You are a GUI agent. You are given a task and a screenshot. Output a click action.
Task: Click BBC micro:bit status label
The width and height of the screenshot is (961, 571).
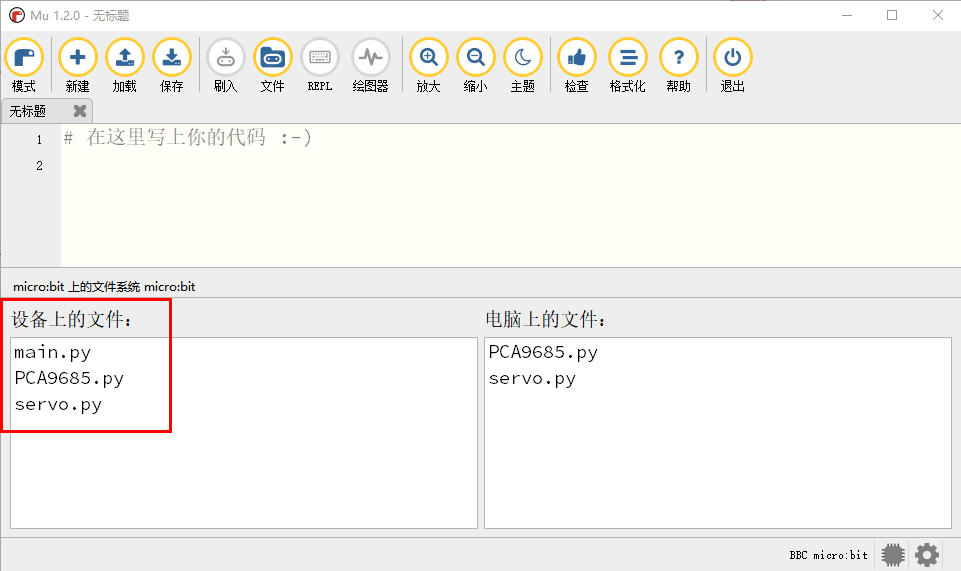click(x=829, y=555)
